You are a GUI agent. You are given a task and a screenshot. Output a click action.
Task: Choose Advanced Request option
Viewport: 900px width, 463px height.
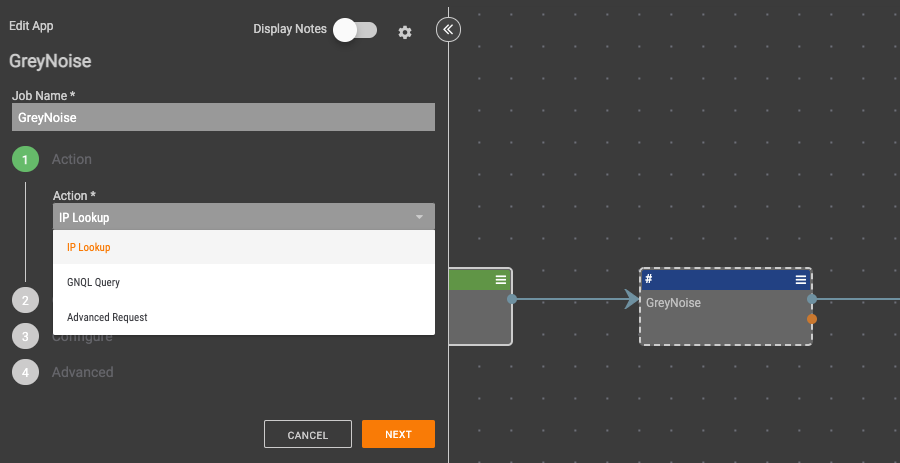244,317
